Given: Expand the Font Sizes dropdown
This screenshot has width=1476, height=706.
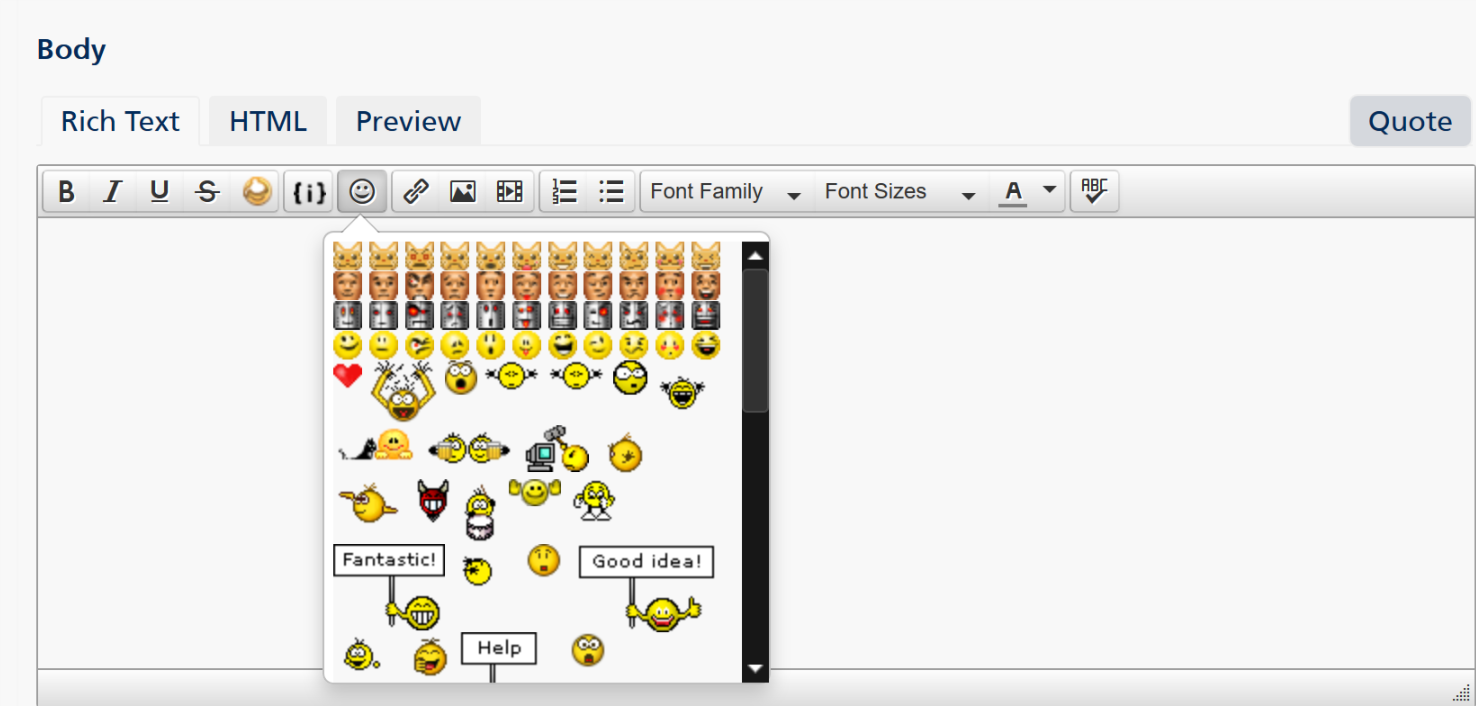Looking at the screenshot, I should (x=899, y=192).
